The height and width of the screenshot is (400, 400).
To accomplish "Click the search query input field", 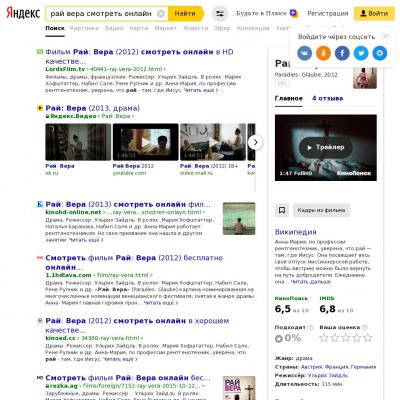I will point(102,14).
